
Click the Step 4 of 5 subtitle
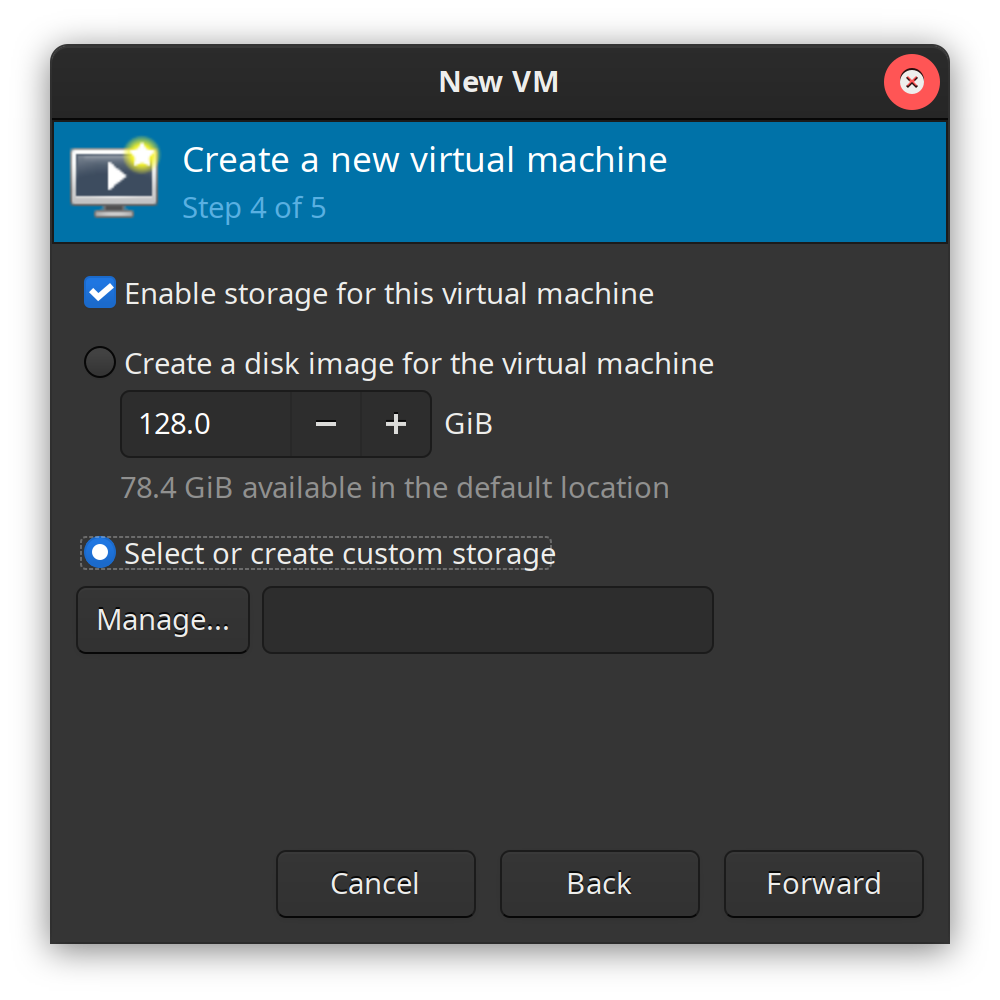(254, 208)
